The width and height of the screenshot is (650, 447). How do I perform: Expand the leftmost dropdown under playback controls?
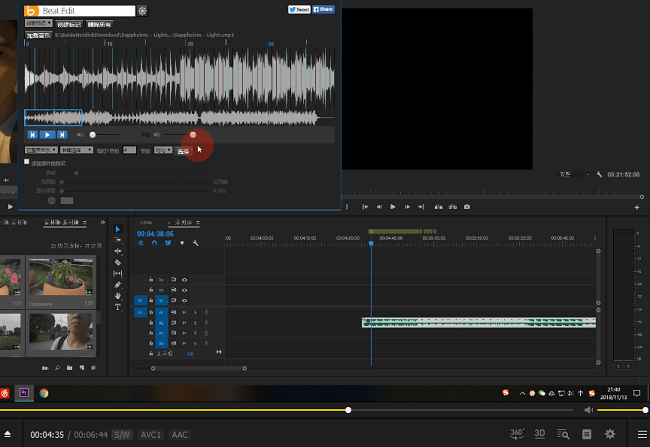40,150
